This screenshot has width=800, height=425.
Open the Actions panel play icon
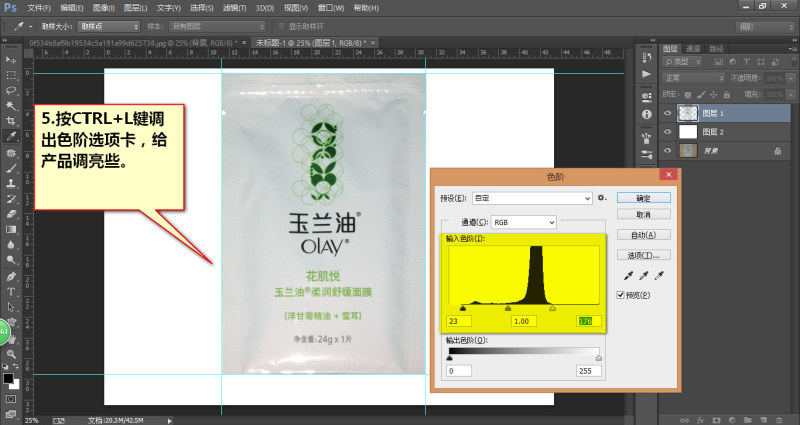647,74
